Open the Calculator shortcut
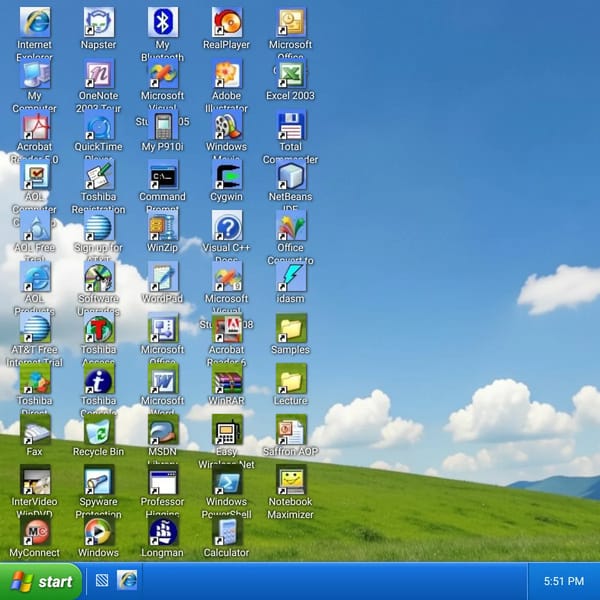 pos(227,531)
